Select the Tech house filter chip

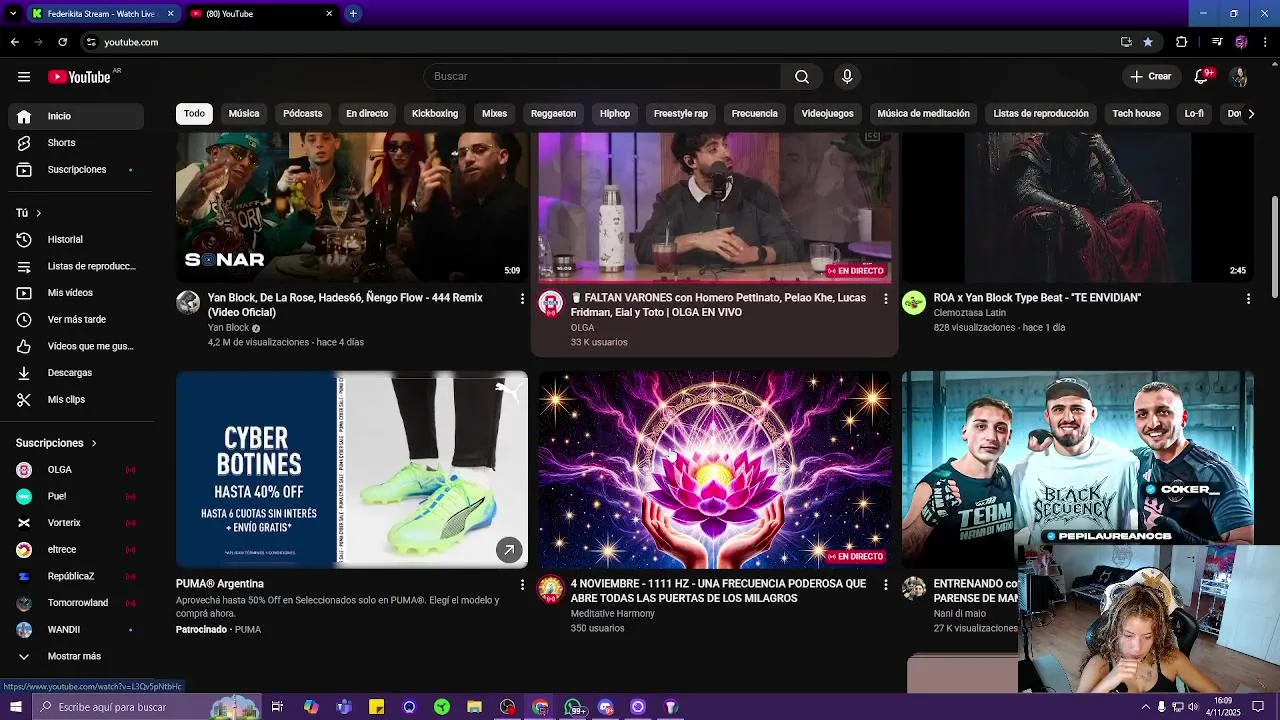1137,114
